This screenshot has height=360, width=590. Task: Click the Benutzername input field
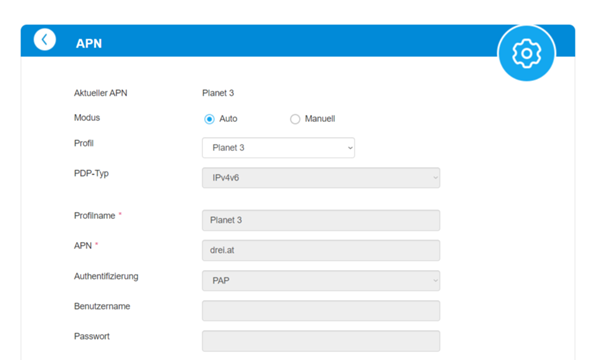[x=321, y=311]
